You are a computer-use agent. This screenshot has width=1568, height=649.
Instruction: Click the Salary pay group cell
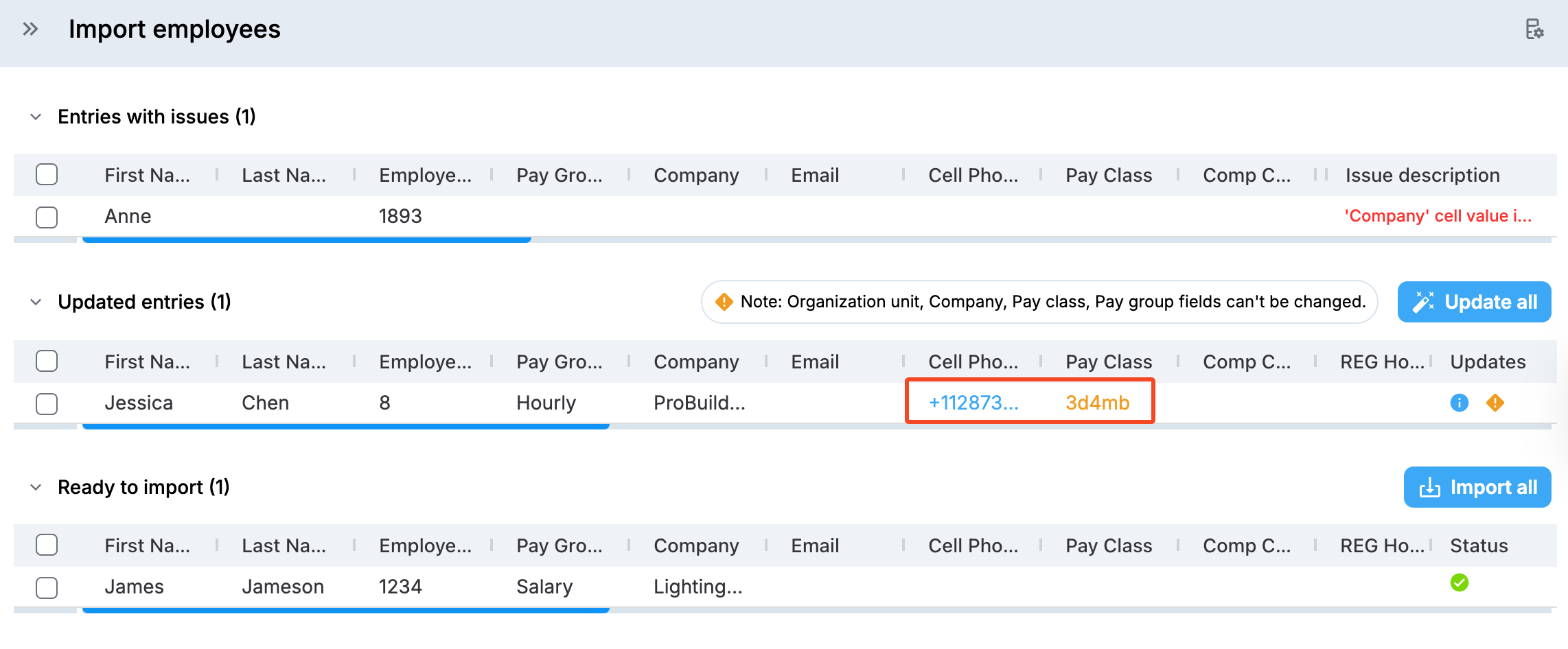click(544, 587)
